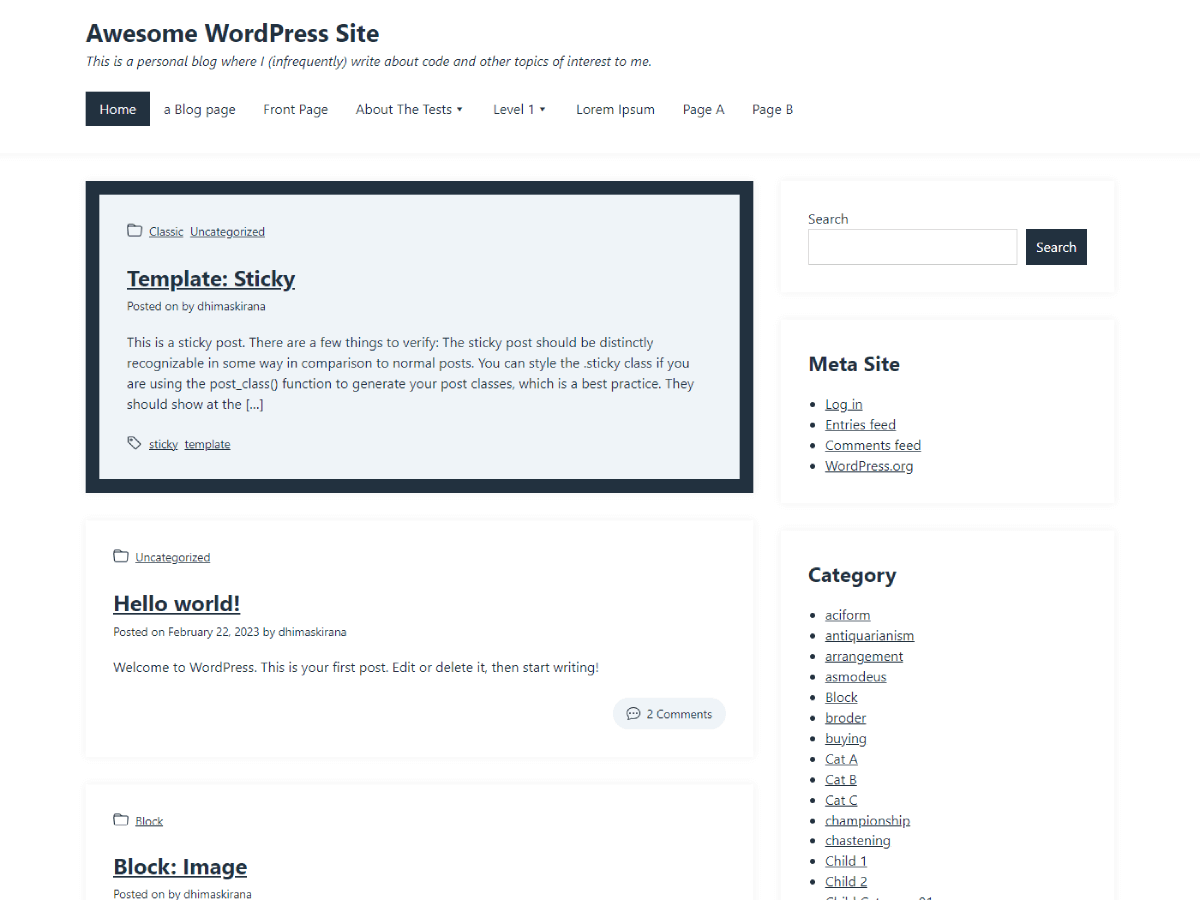Open the Home menu item

(118, 109)
